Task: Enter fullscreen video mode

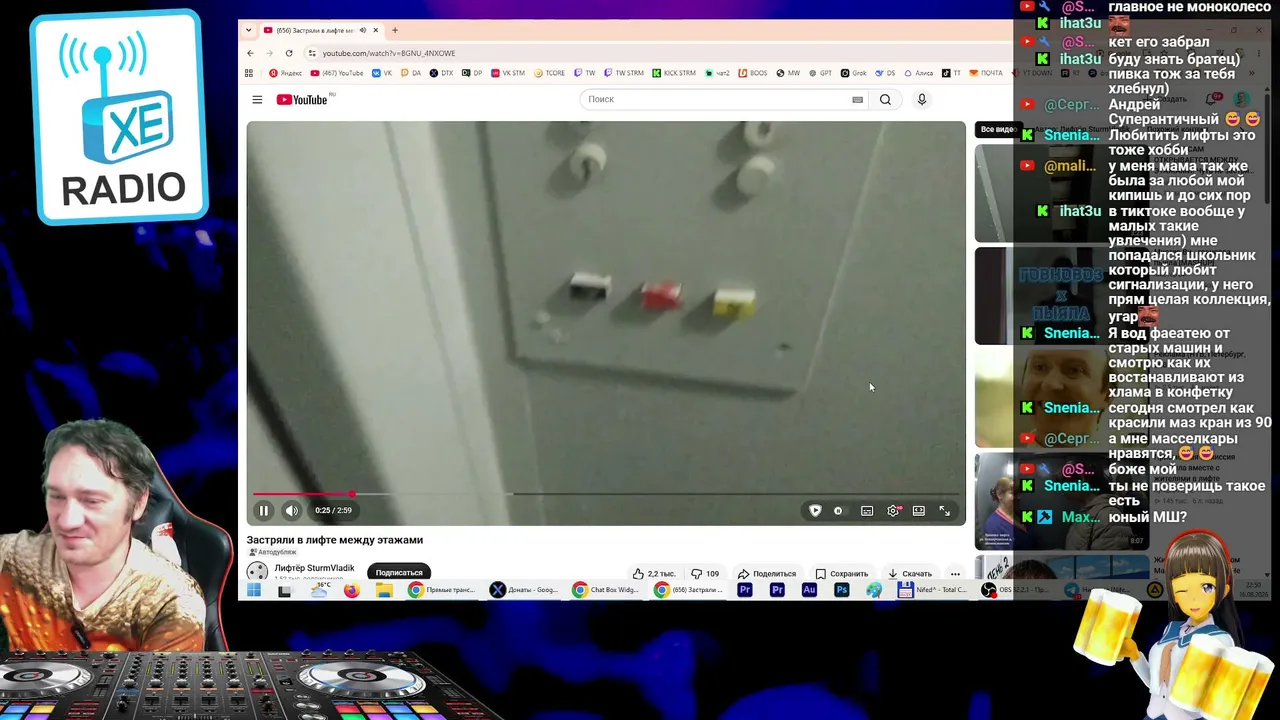Action: click(944, 511)
